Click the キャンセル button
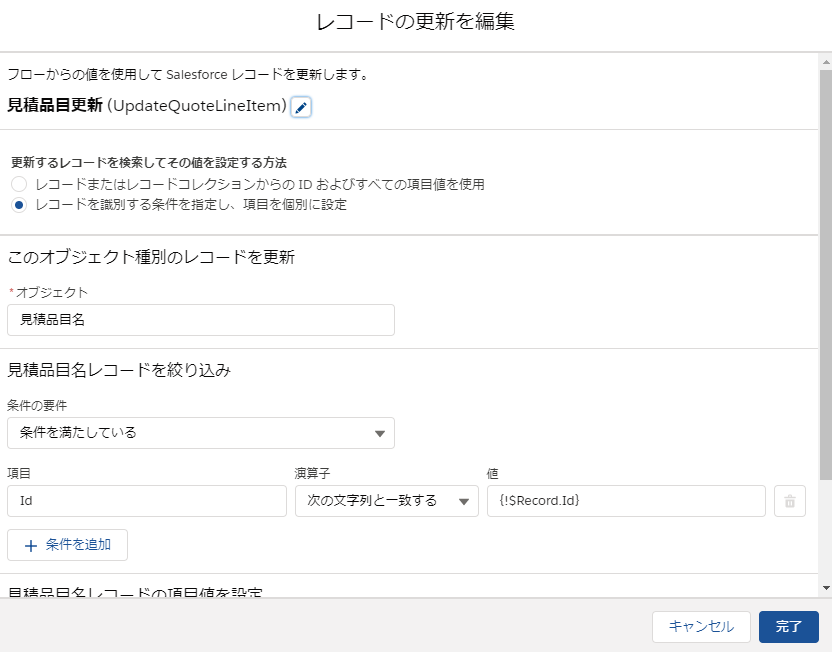The image size is (832, 652). (701, 627)
